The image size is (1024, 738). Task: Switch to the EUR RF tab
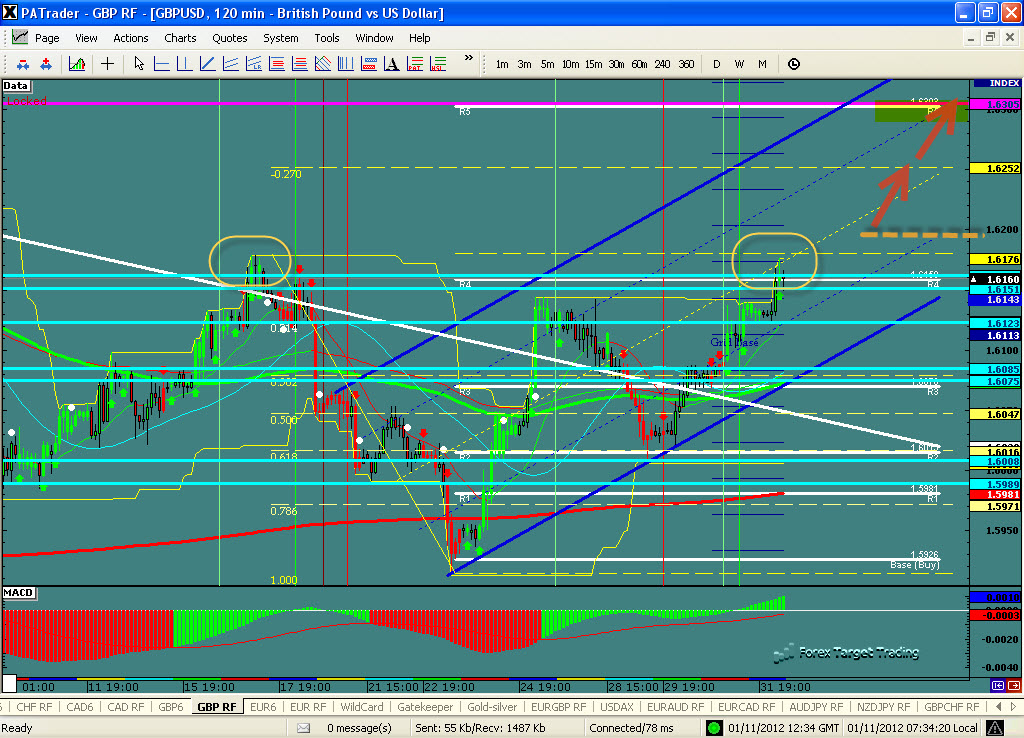[308, 706]
